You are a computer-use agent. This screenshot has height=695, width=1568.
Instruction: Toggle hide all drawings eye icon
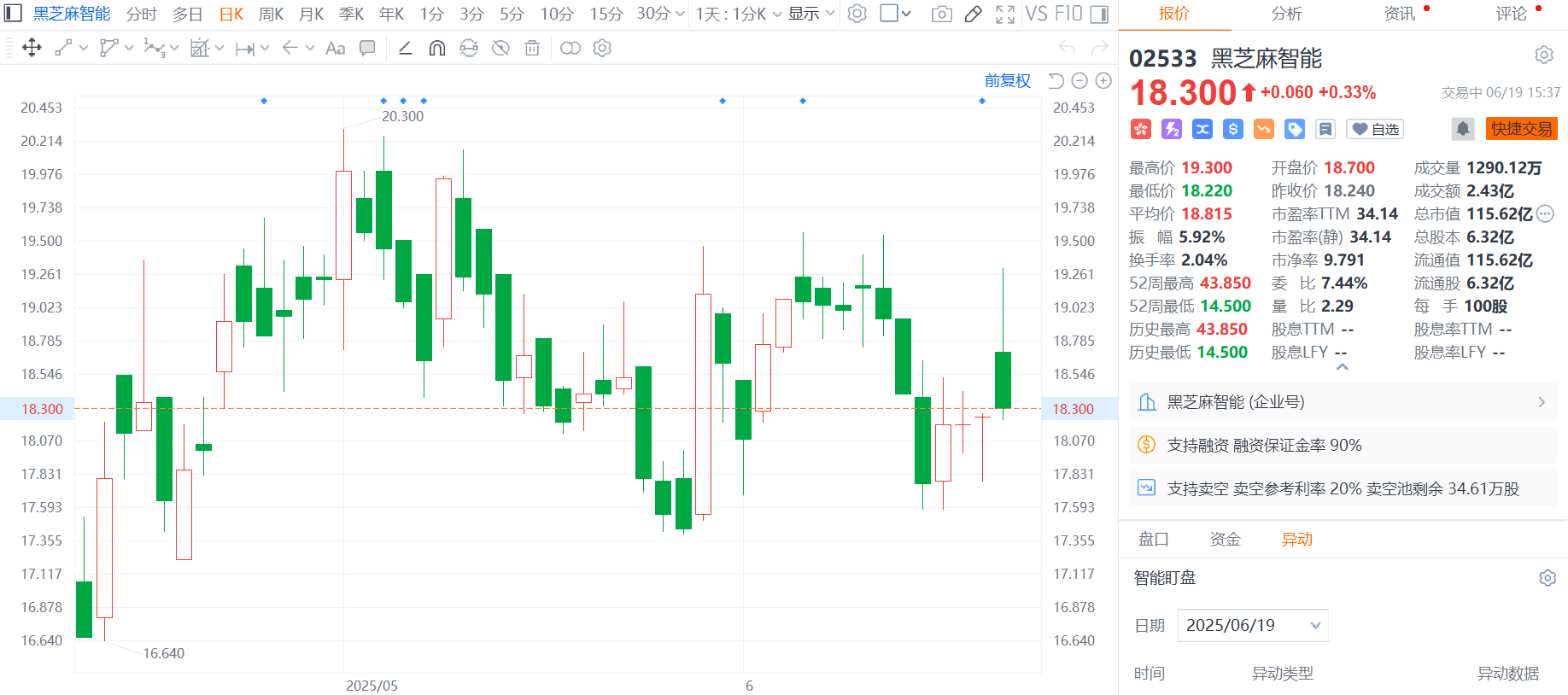tap(500, 49)
